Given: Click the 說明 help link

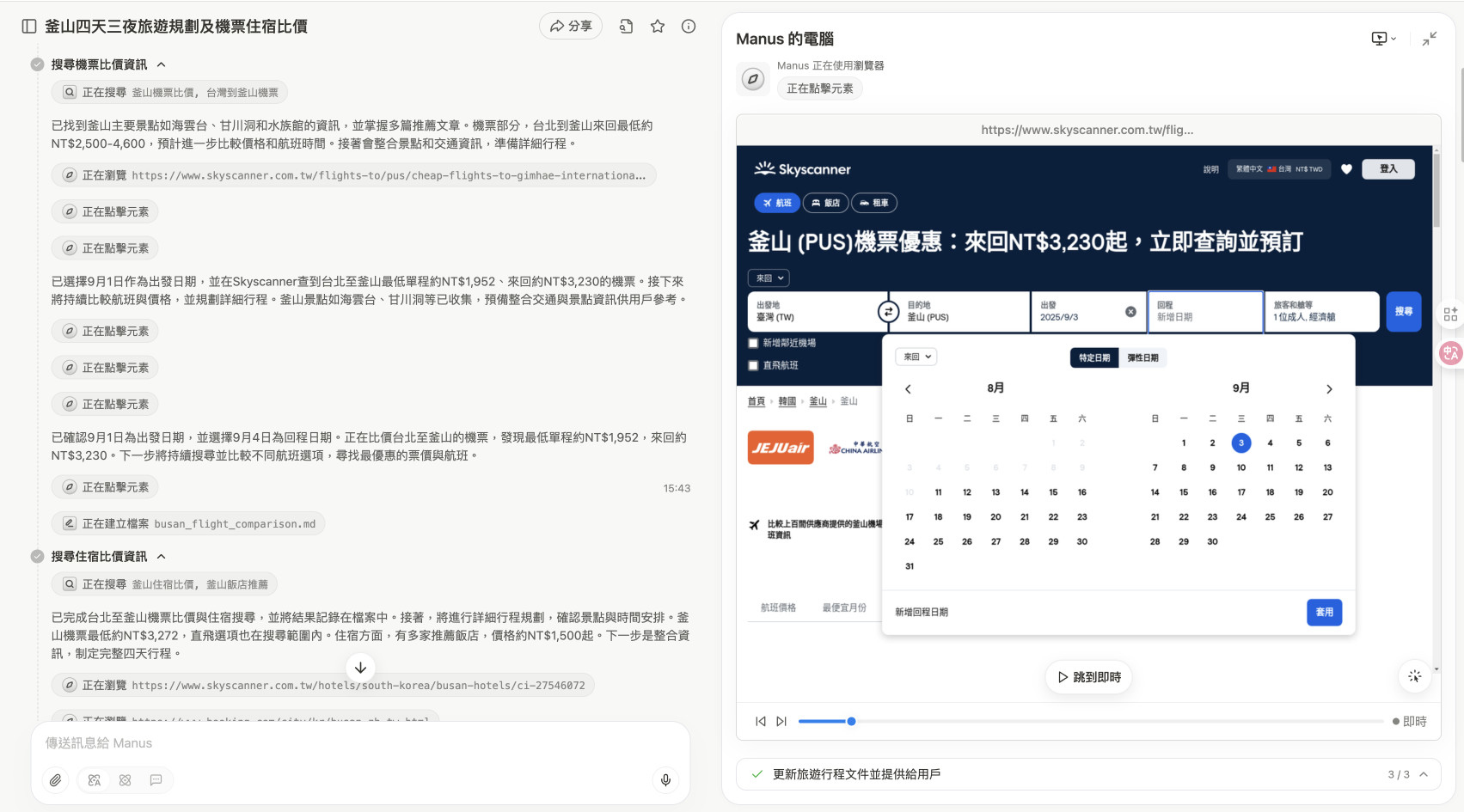Looking at the screenshot, I should pos(1210,169).
